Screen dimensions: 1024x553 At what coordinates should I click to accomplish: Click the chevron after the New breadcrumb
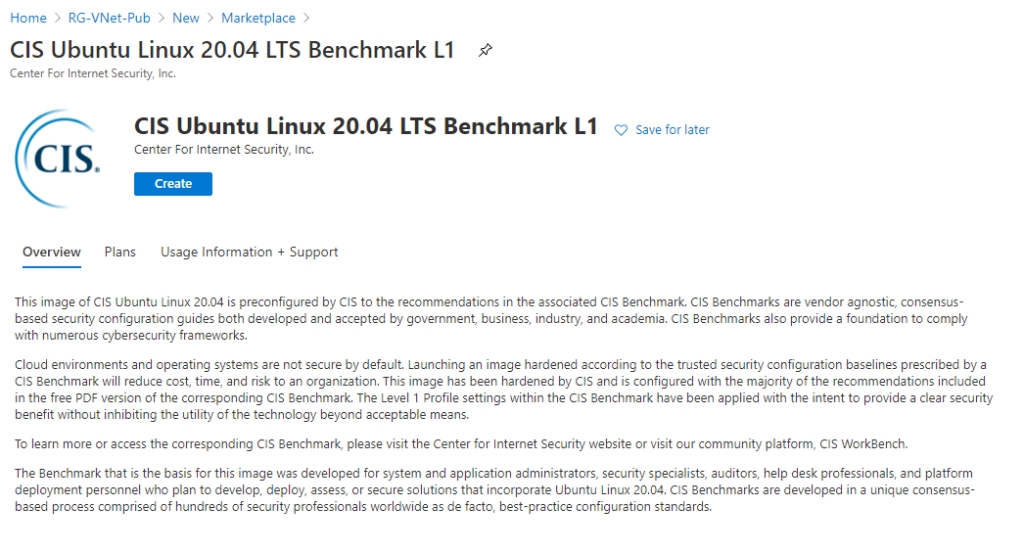[210, 18]
